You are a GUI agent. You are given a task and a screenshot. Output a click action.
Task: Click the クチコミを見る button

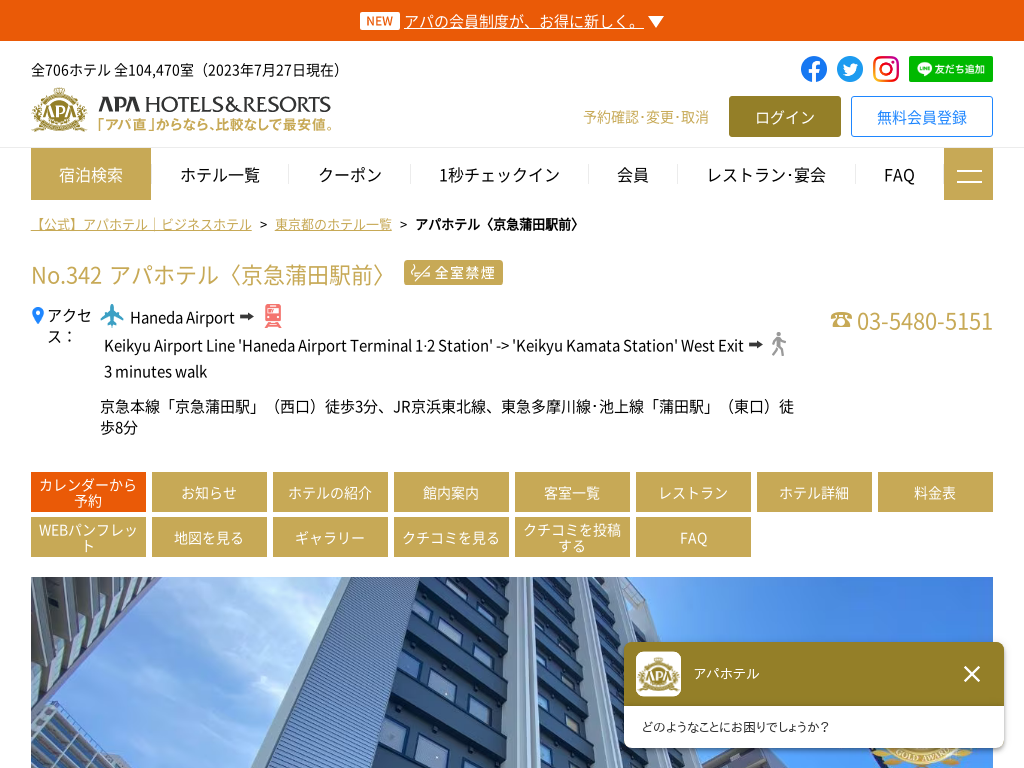[451, 537]
